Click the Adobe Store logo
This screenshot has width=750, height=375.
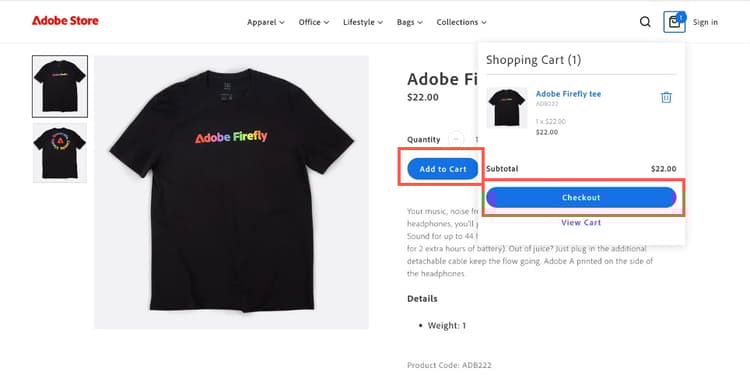(65, 21)
